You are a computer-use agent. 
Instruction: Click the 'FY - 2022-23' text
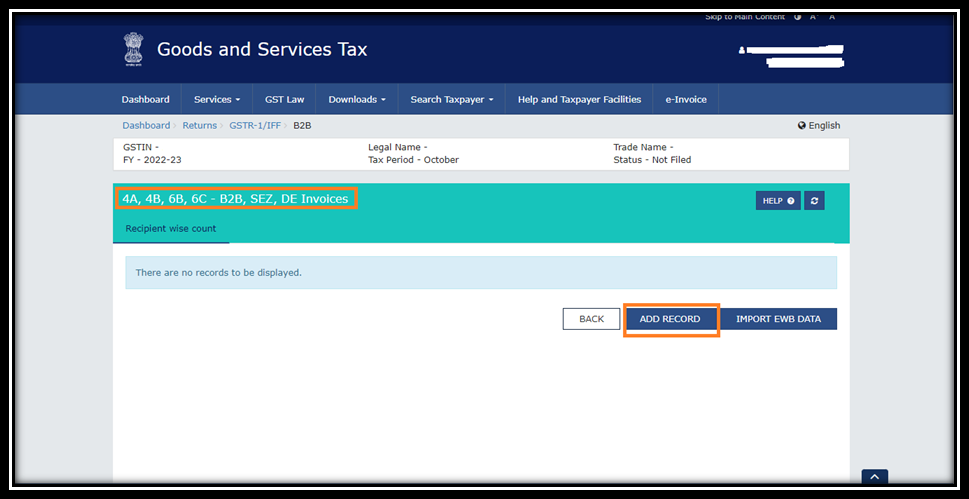(x=152, y=160)
